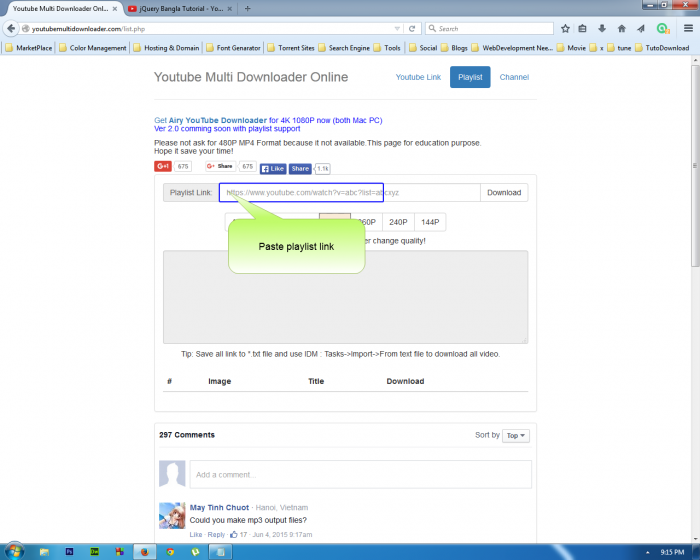The height and width of the screenshot is (560, 700).
Task: Bookmark this page with the star icon
Action: click(565, 29)
